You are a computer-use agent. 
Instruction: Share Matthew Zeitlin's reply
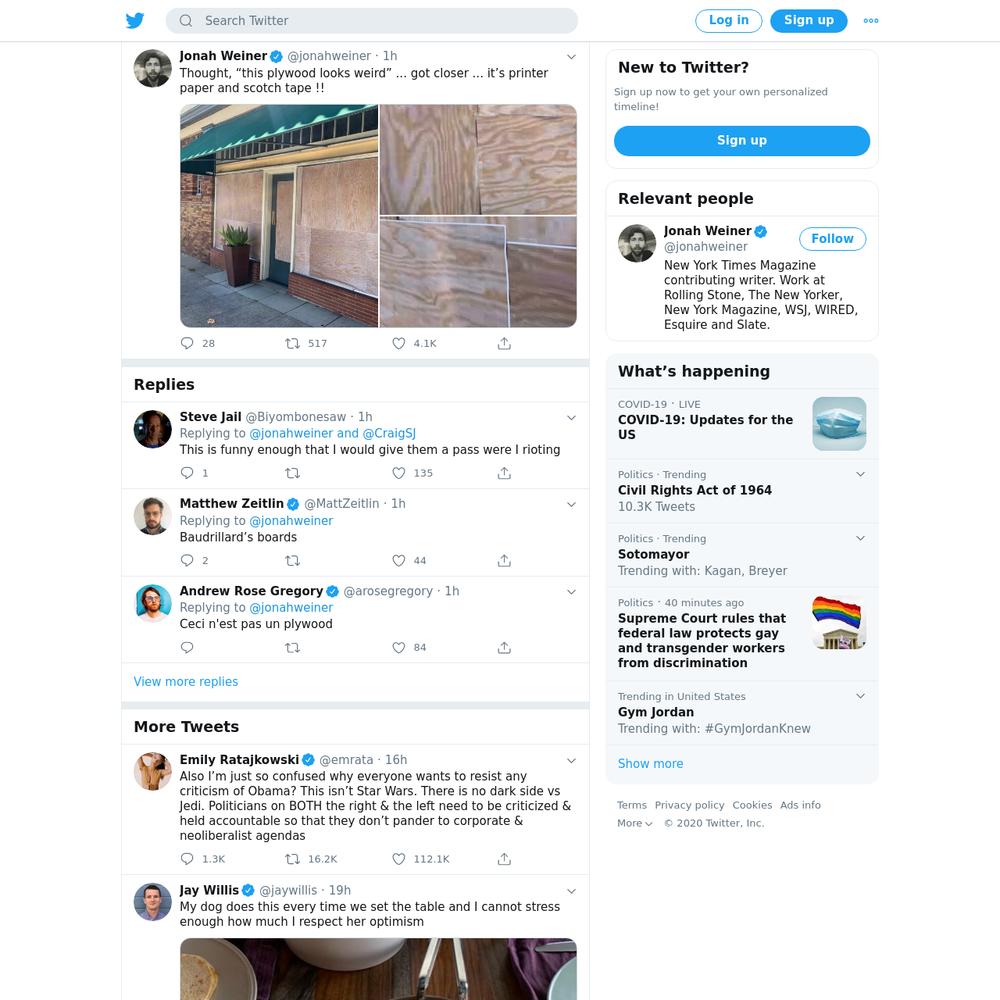[504, 561]
